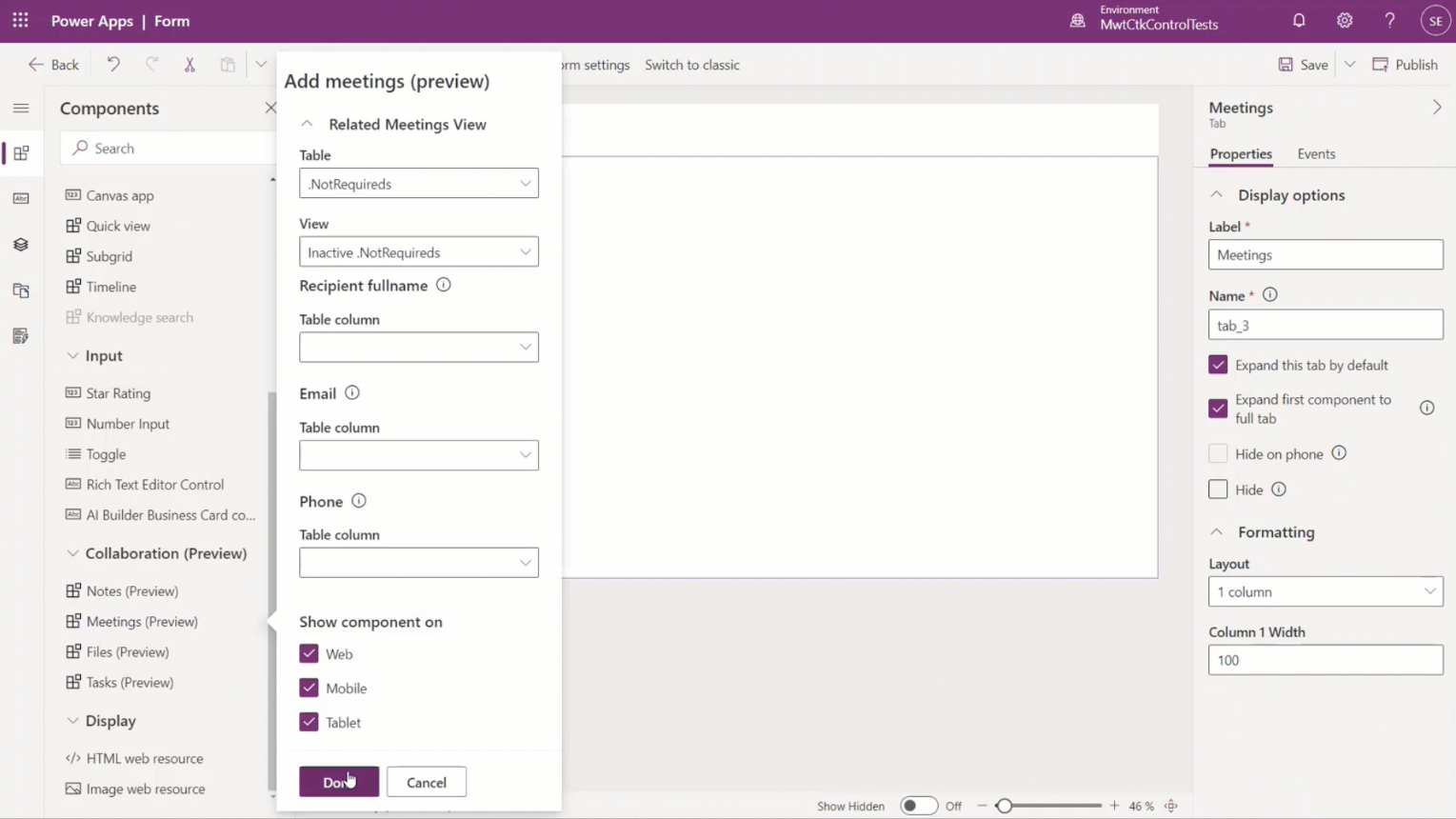Click the Undo icon
Viewport: 1456px width, 819px height.
tap(113, 64)
